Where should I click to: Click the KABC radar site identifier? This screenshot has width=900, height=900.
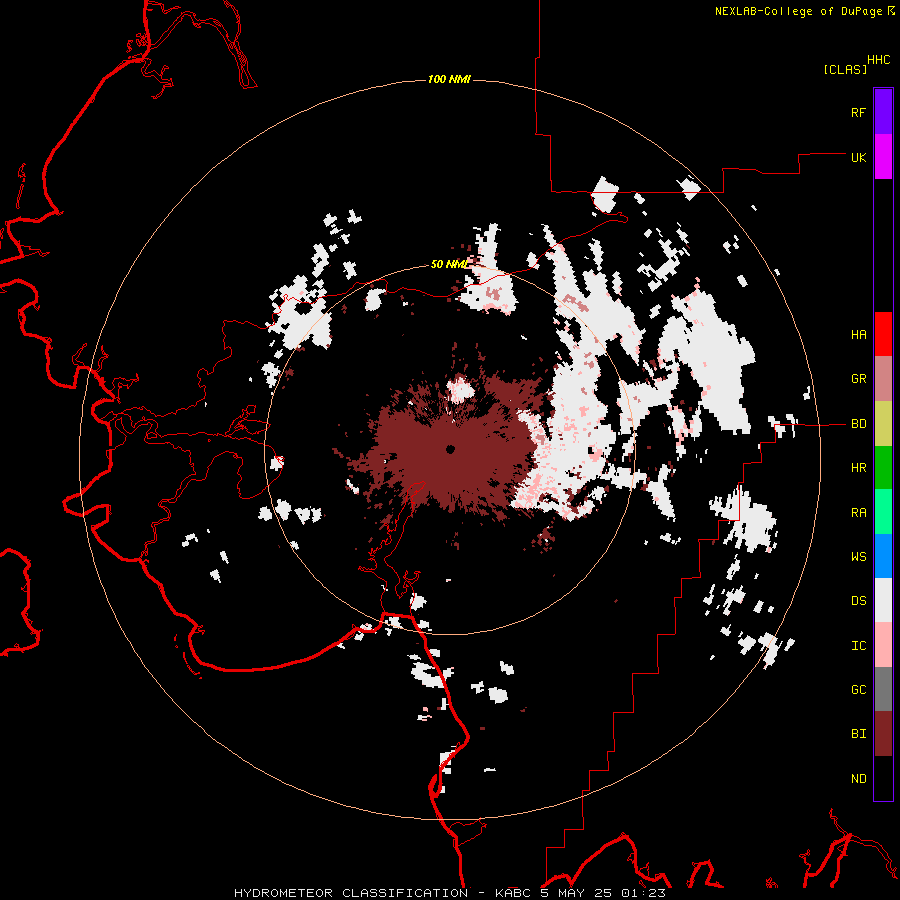tap(513, 893)
